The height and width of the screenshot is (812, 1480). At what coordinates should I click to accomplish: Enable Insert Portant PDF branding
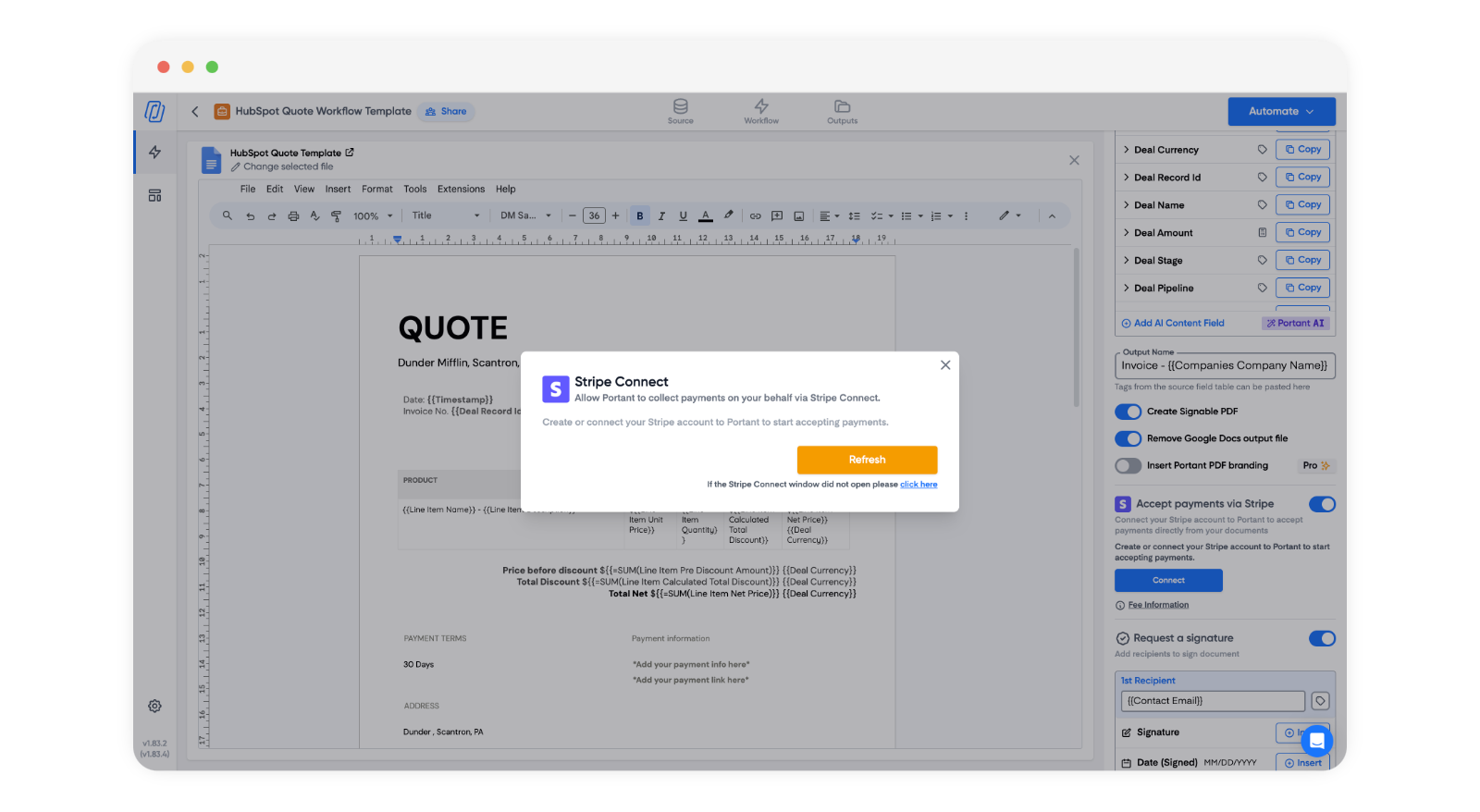point(1128,466)
